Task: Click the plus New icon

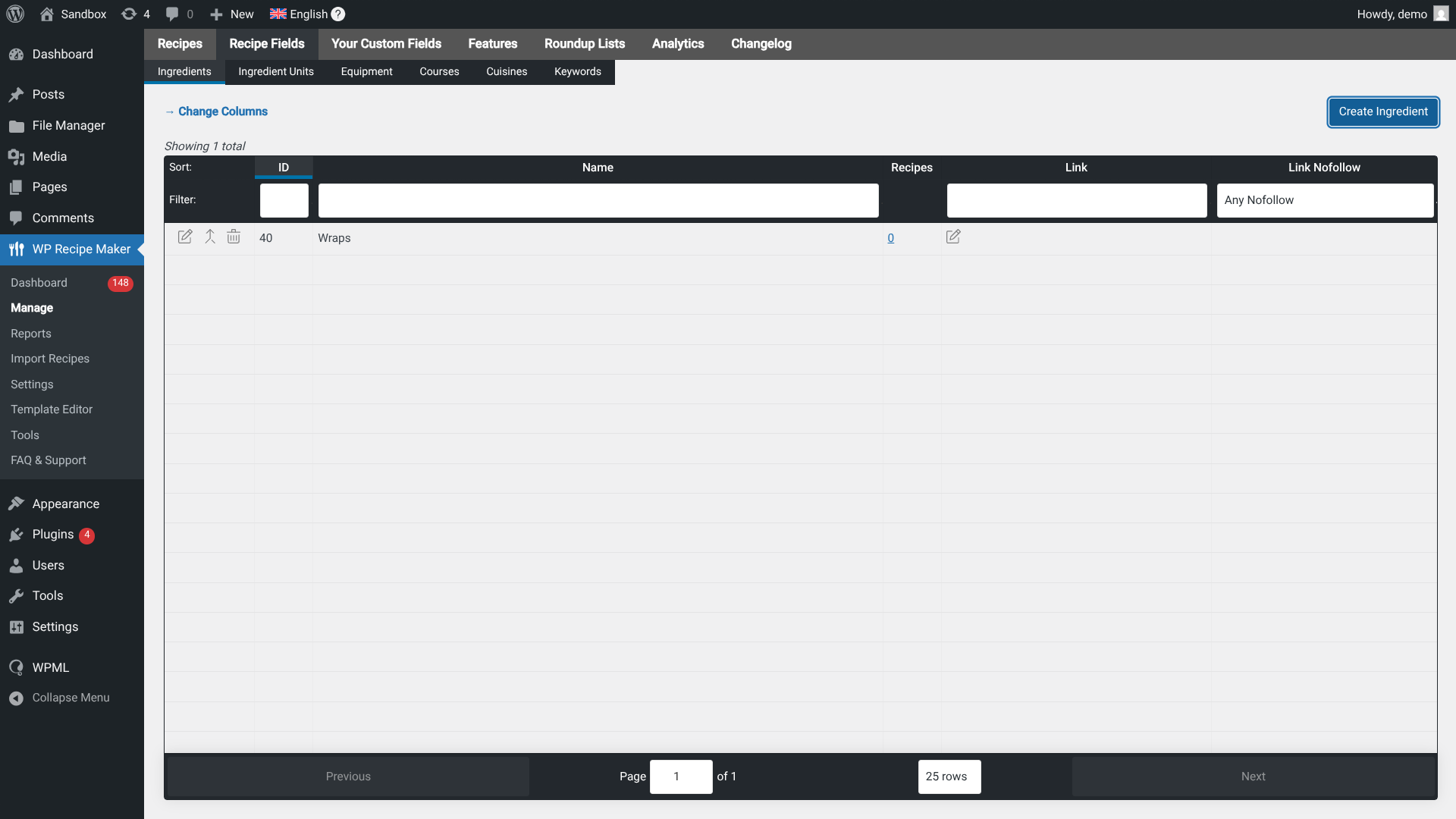Action: pos(216,14)
